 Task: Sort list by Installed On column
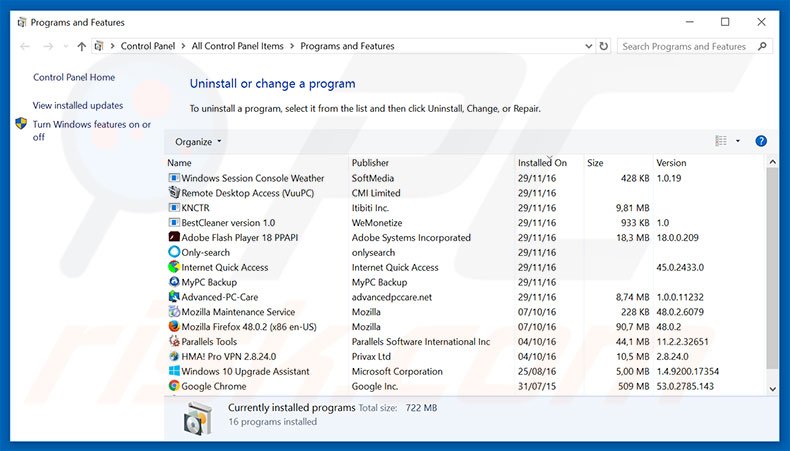coord(542,162)
